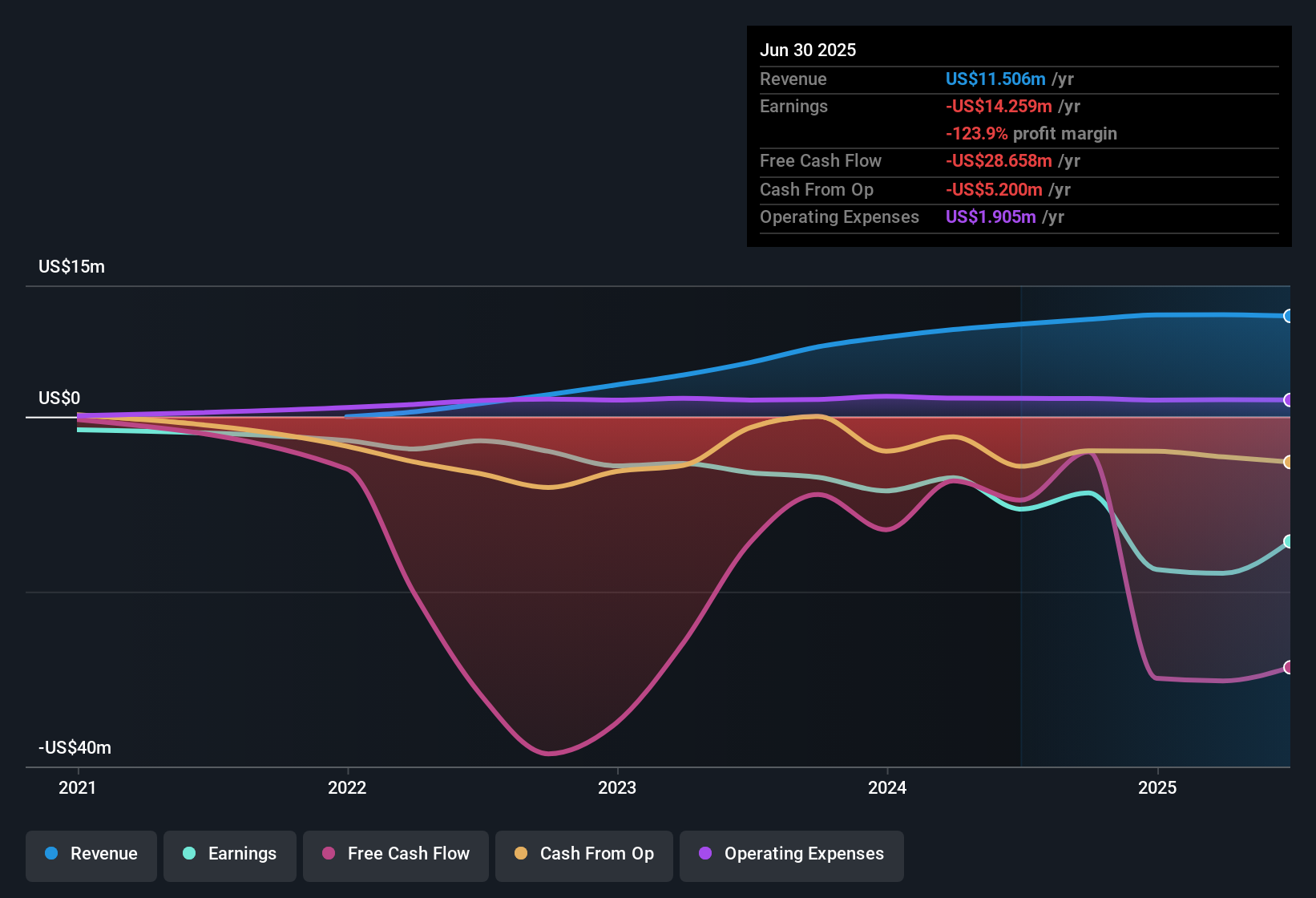The height and width of the screenshot is (898, 1316).
Task: Click the Operating Expenses purple endpoint marker
Action: pyautogui.click(x=1288, y=400)
